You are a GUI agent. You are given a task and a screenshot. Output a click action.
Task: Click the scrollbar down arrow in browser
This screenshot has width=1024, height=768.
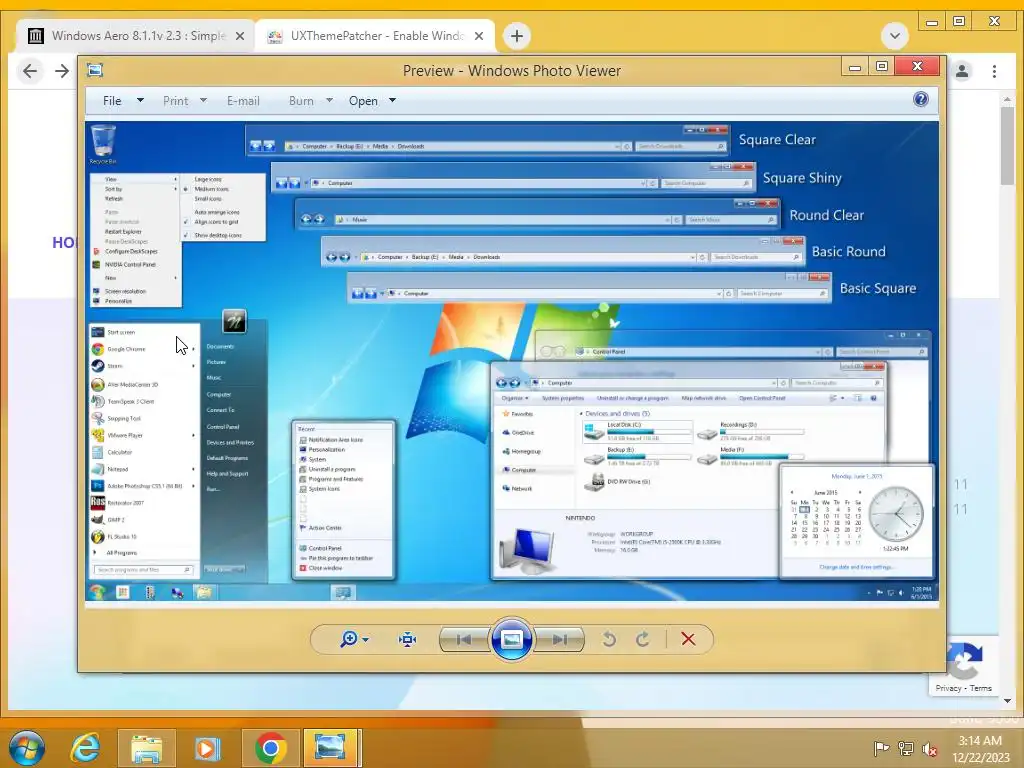[1007, 701]
